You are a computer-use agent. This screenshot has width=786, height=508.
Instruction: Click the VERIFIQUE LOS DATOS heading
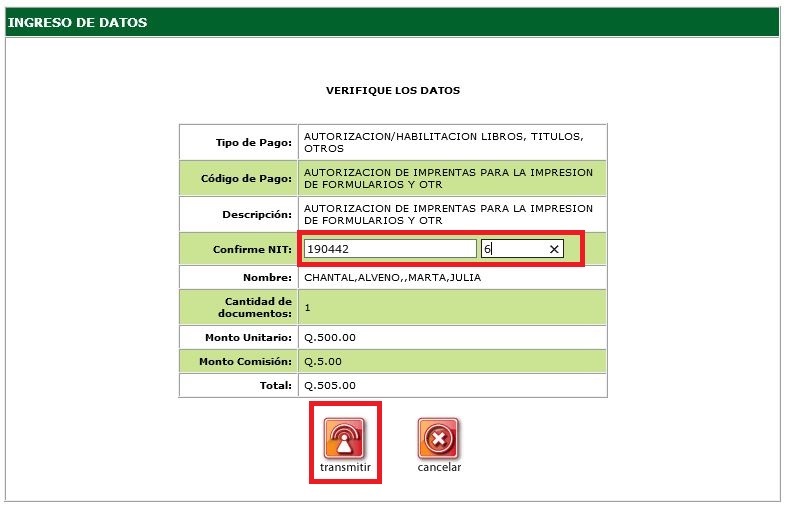click(x=393, y=90)
